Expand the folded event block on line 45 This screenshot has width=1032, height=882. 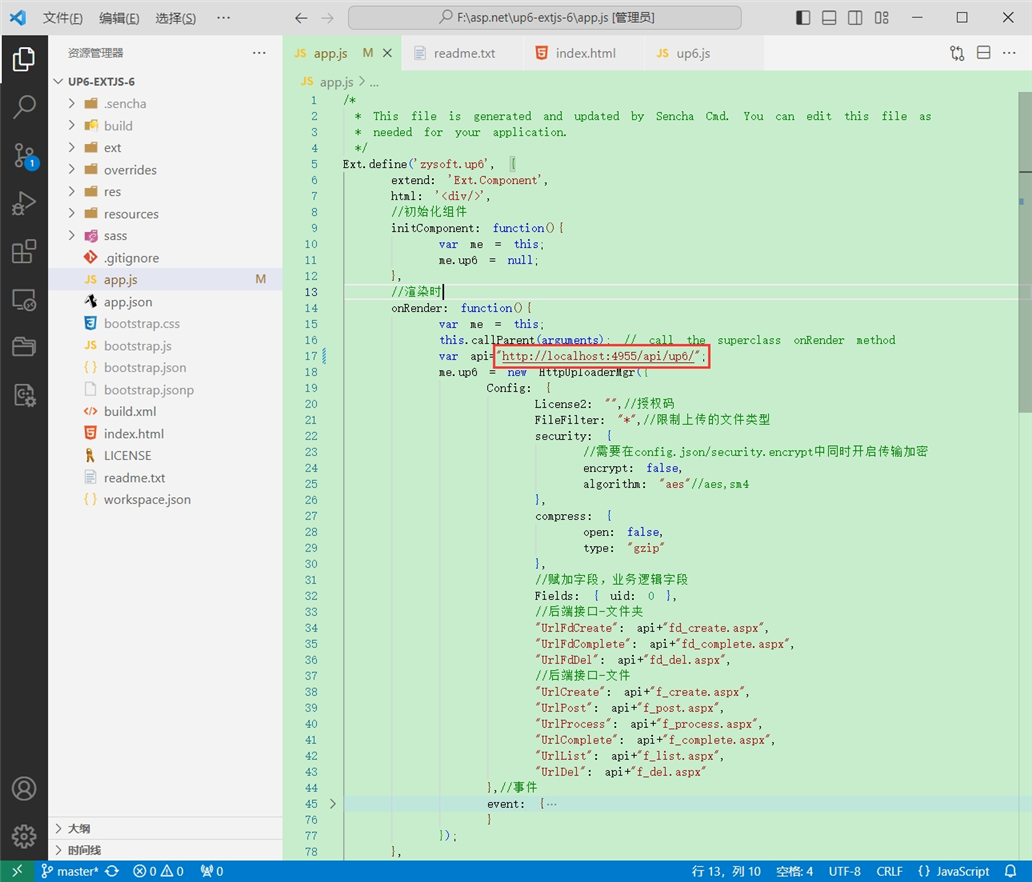tap(333, 804)
